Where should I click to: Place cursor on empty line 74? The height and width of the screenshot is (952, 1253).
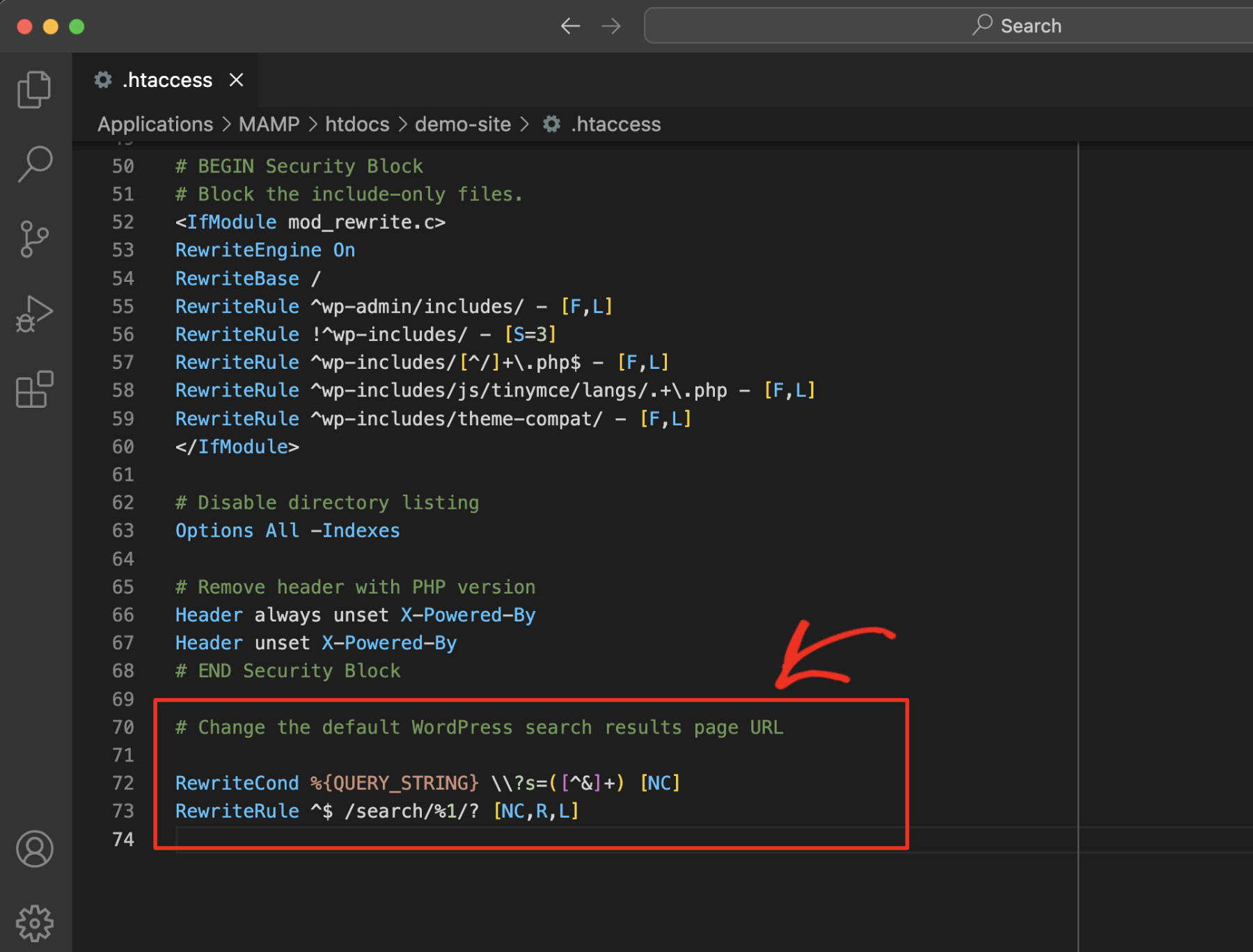coord(626,840)
